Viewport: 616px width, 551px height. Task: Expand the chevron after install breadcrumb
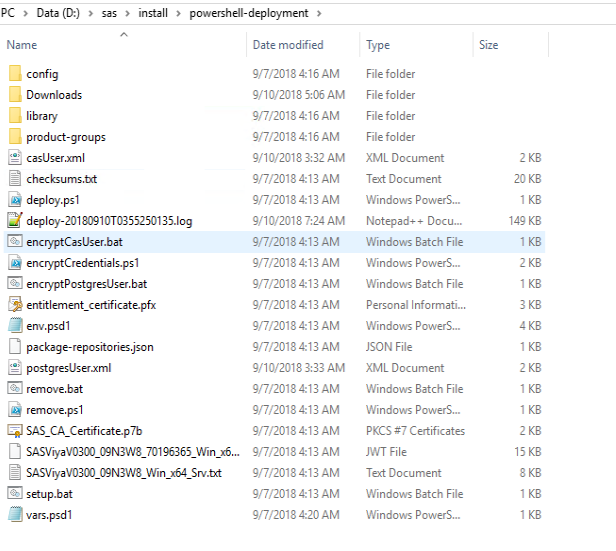point(179,14)
